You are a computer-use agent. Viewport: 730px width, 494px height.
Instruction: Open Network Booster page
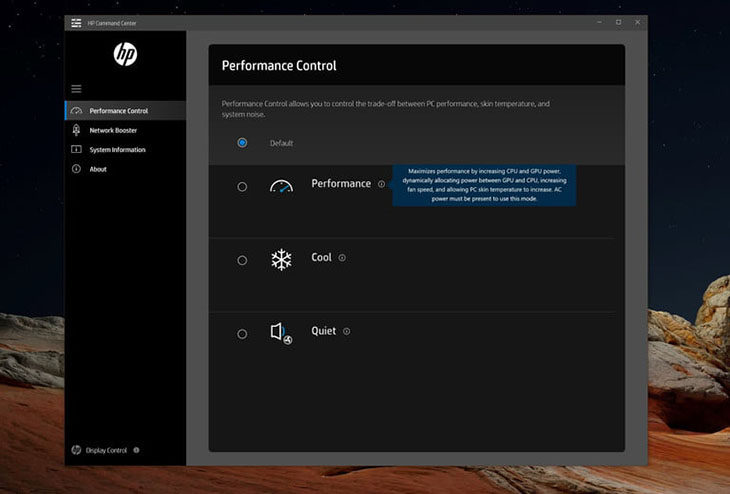coord(113,130)
